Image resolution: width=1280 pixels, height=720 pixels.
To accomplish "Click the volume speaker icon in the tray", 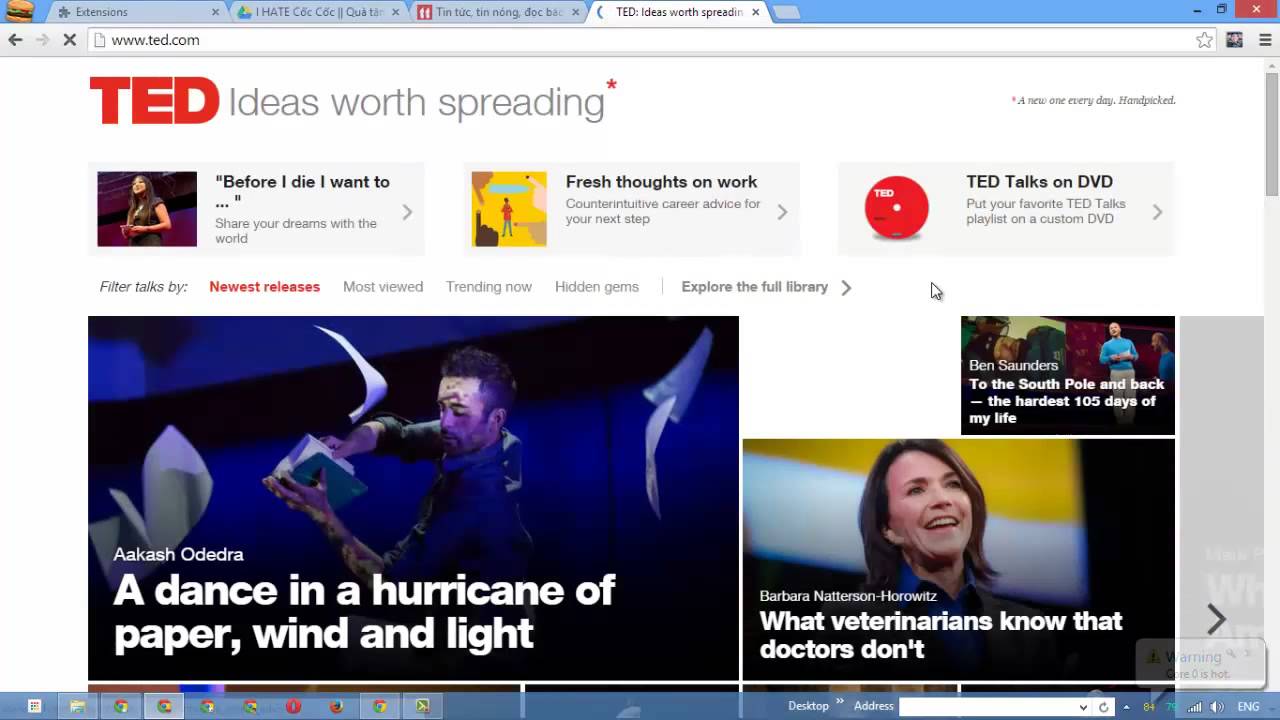I will [x=1217, y=707].
